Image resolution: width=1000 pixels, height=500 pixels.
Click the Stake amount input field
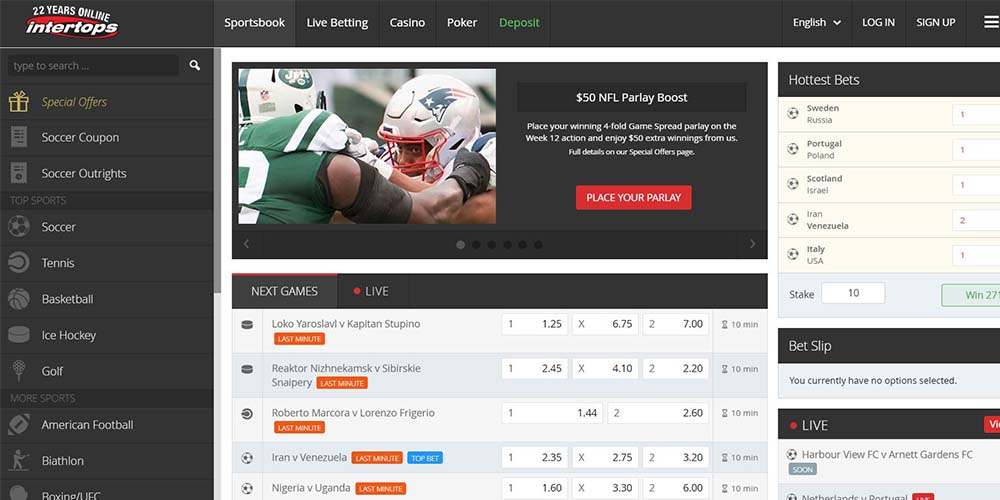852,293
